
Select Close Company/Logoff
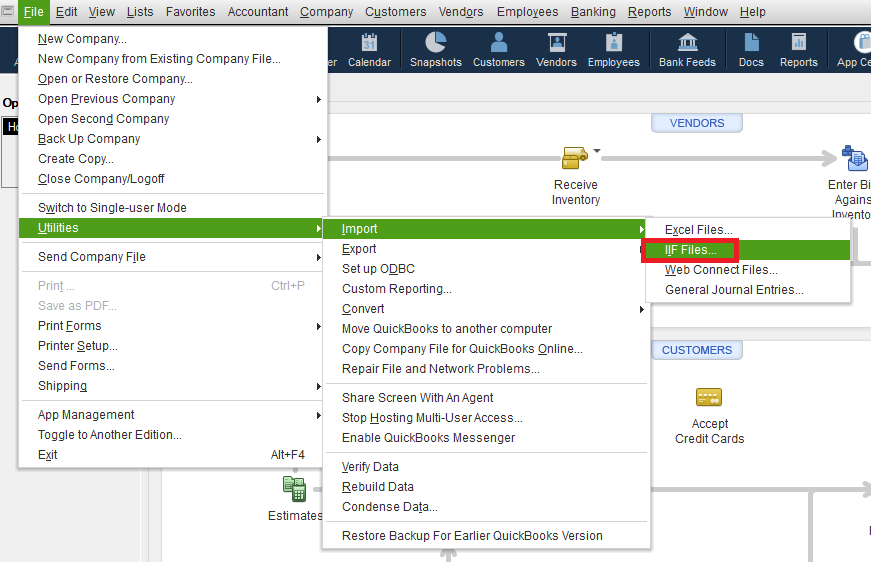coord(173,179)
